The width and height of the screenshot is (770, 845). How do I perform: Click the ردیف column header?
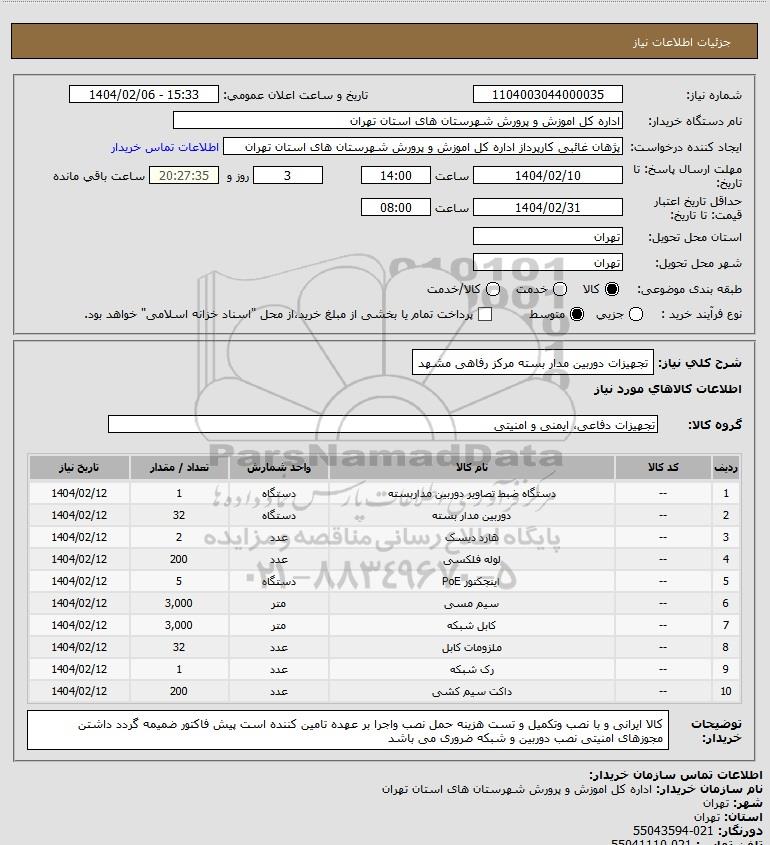coord(726,467)
